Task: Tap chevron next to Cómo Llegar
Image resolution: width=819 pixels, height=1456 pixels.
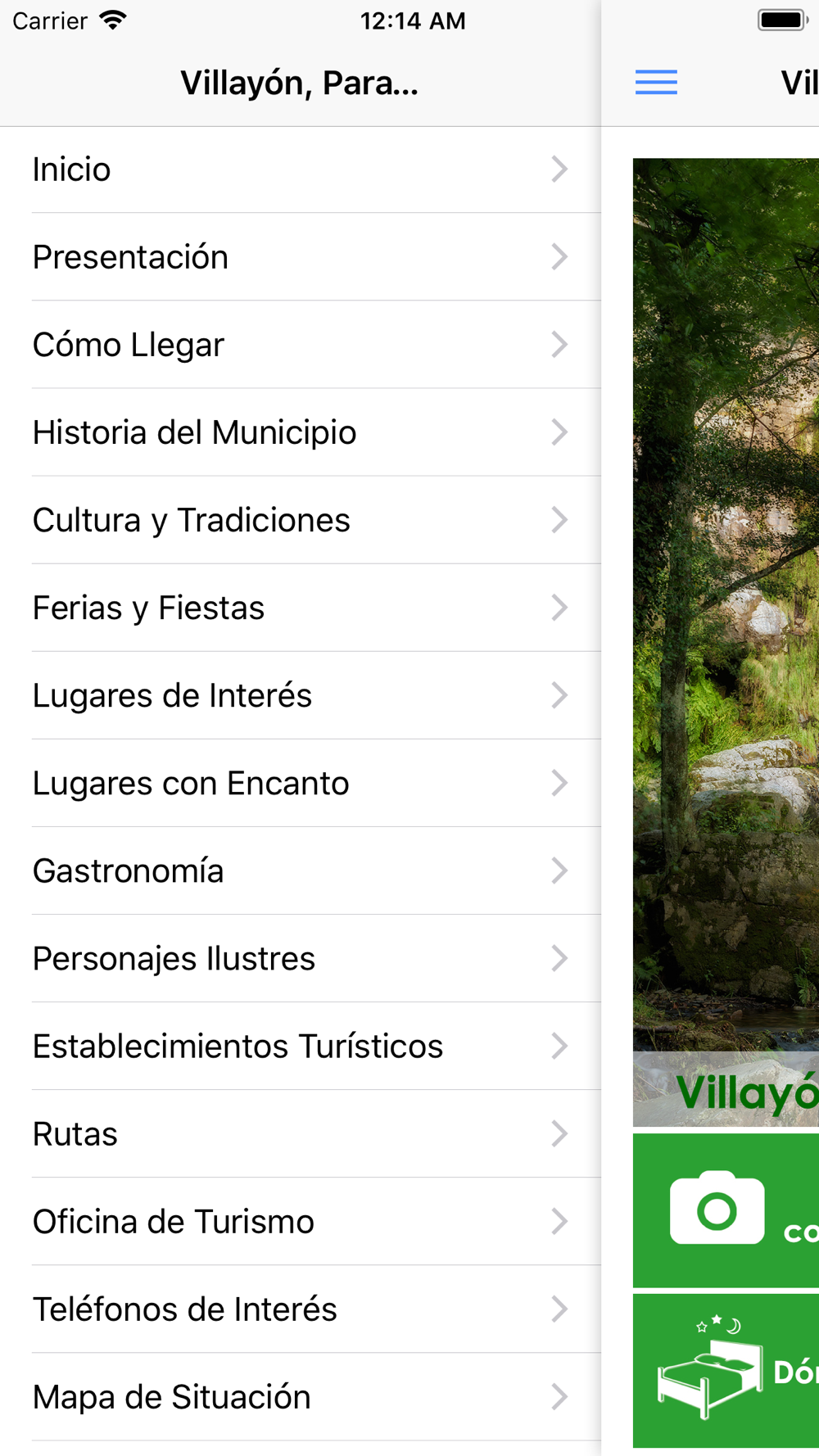Action: point(559,345)
